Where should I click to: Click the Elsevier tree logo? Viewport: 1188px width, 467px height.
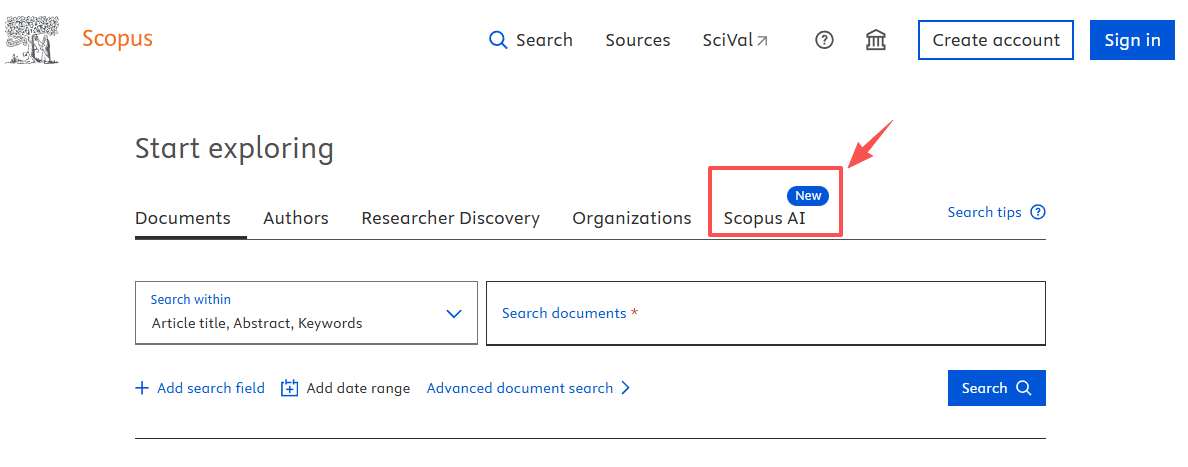pyautogui.click(x=31, y=40)
